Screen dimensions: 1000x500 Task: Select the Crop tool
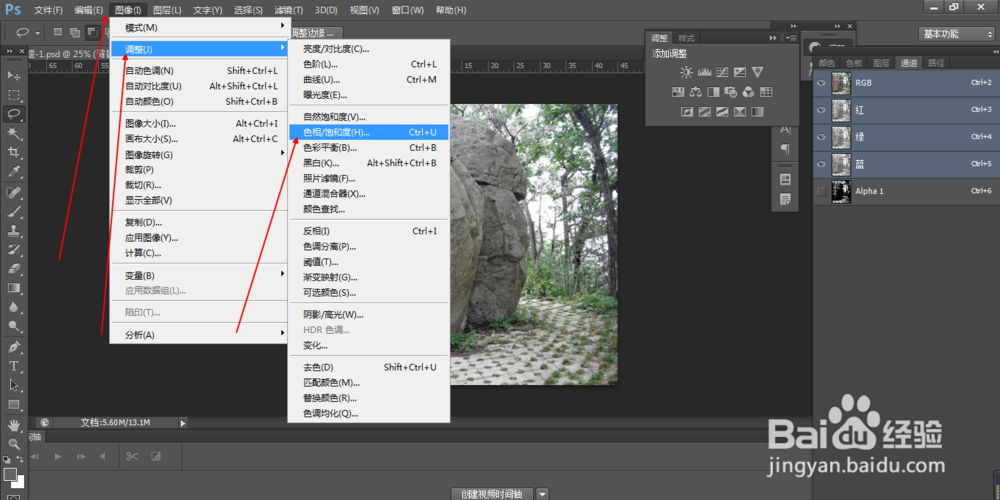[13, 152]
